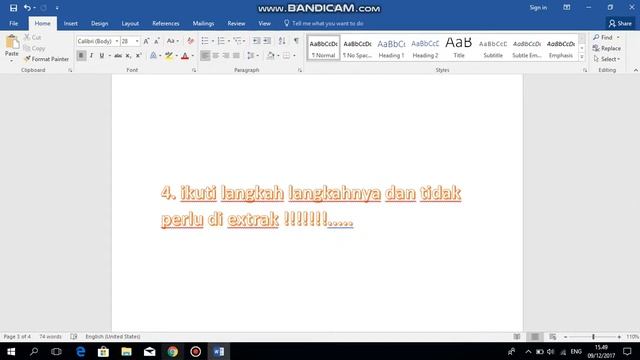Center align the paragraph
The width and height of the screenshot is (640, 360).
click(216, 56)
